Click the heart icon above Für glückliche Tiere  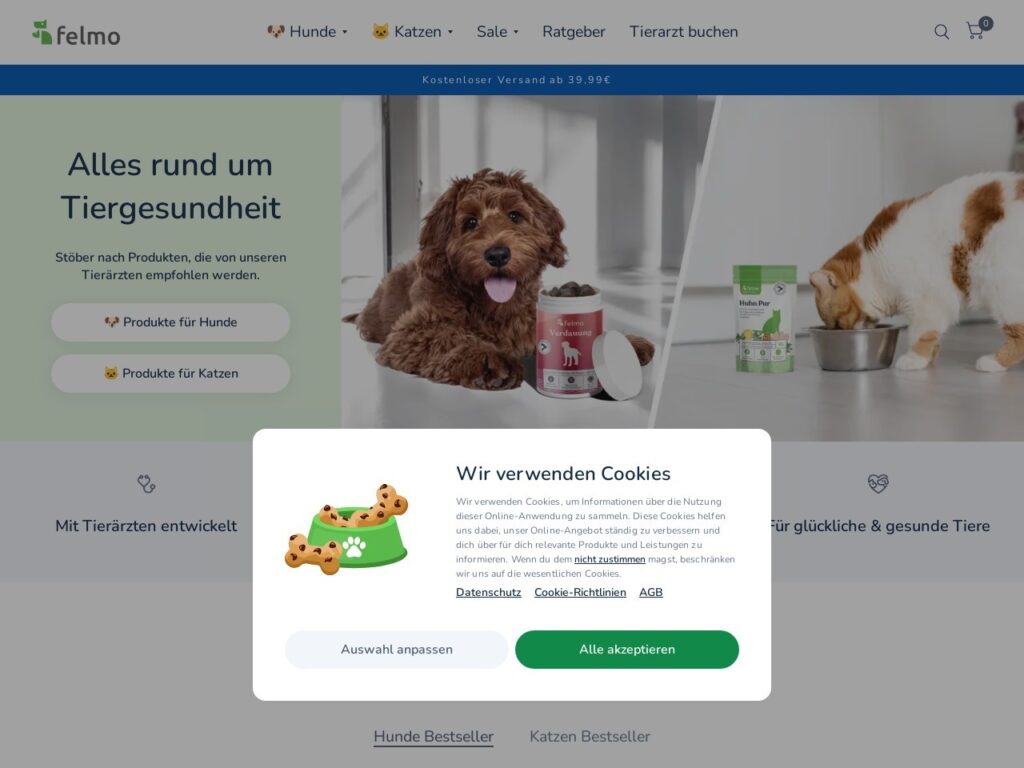click(x=878, y=483)
